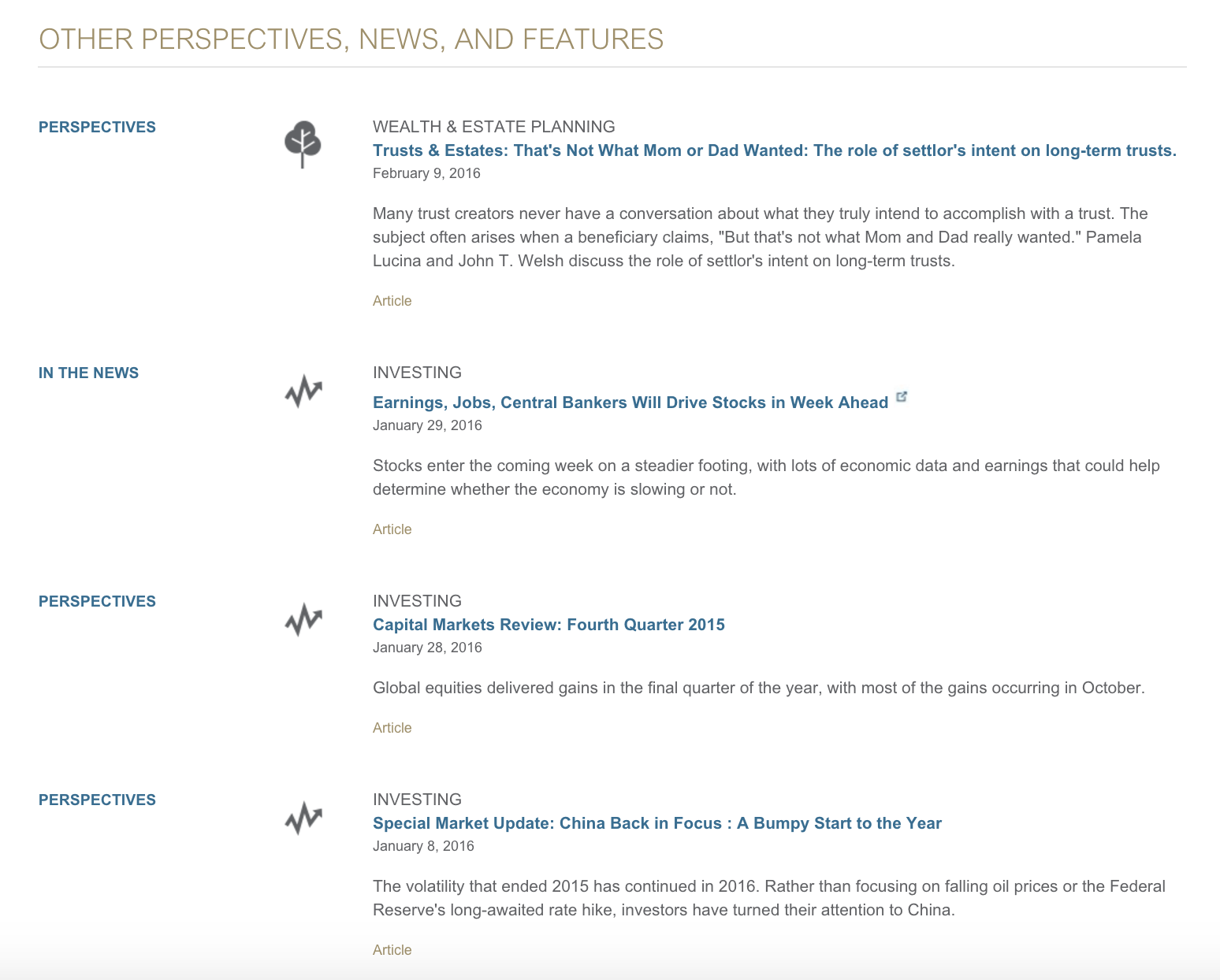This screenshot has width=1220, height=980.
Task: Click Article link under Trusts & Estates summary
Action: point(392,301)
